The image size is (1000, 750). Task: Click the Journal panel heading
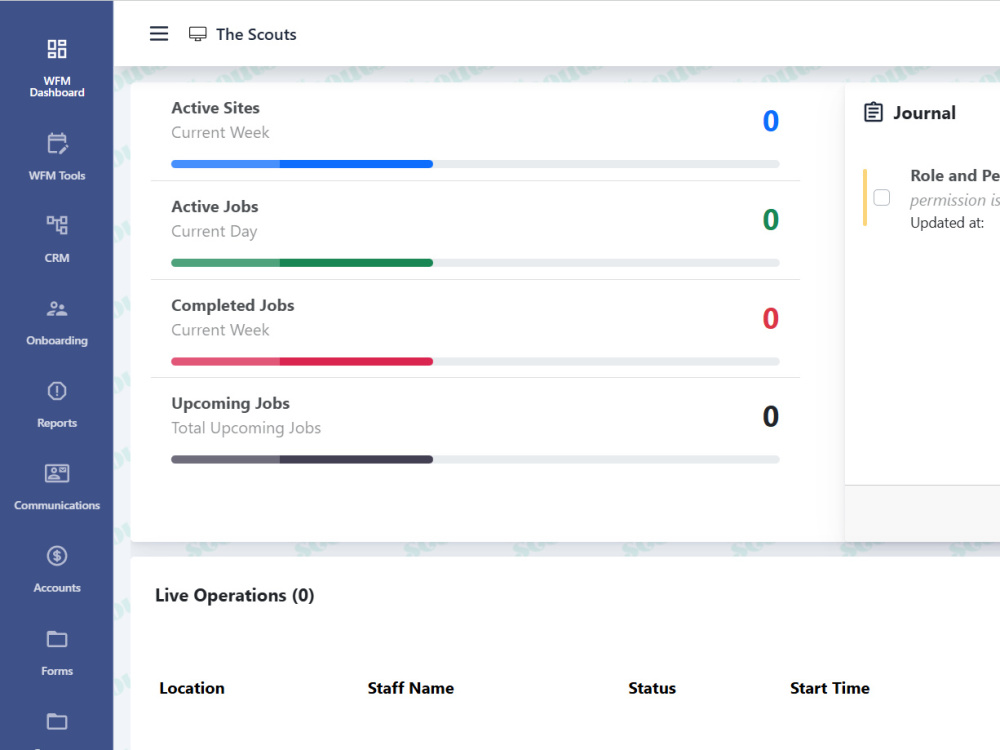(924, 113)
